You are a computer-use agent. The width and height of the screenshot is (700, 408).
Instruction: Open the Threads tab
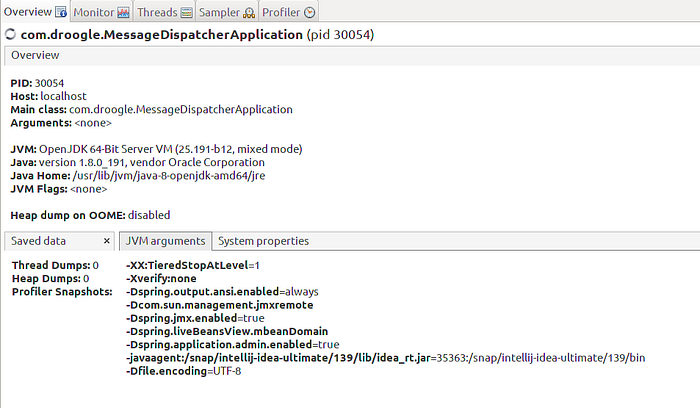pos(164,12)
